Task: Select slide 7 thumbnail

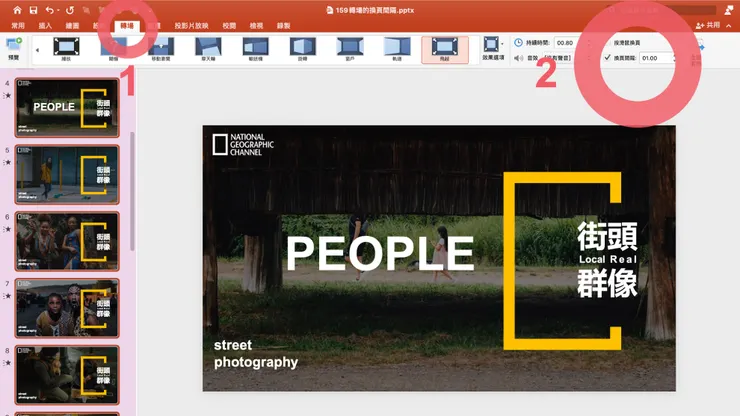Action: [x=67, y=308]
